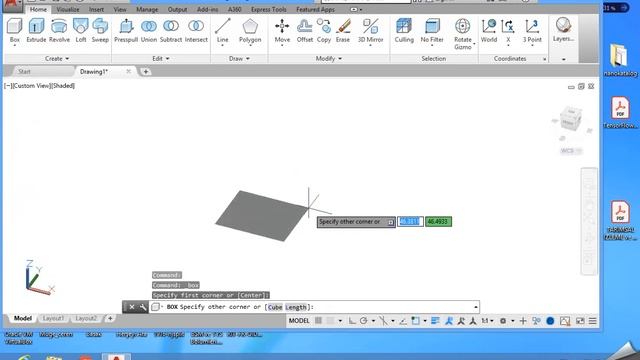Activate the Copy tool
This screenshot has width=640, height=360.
tap(324, 31)
